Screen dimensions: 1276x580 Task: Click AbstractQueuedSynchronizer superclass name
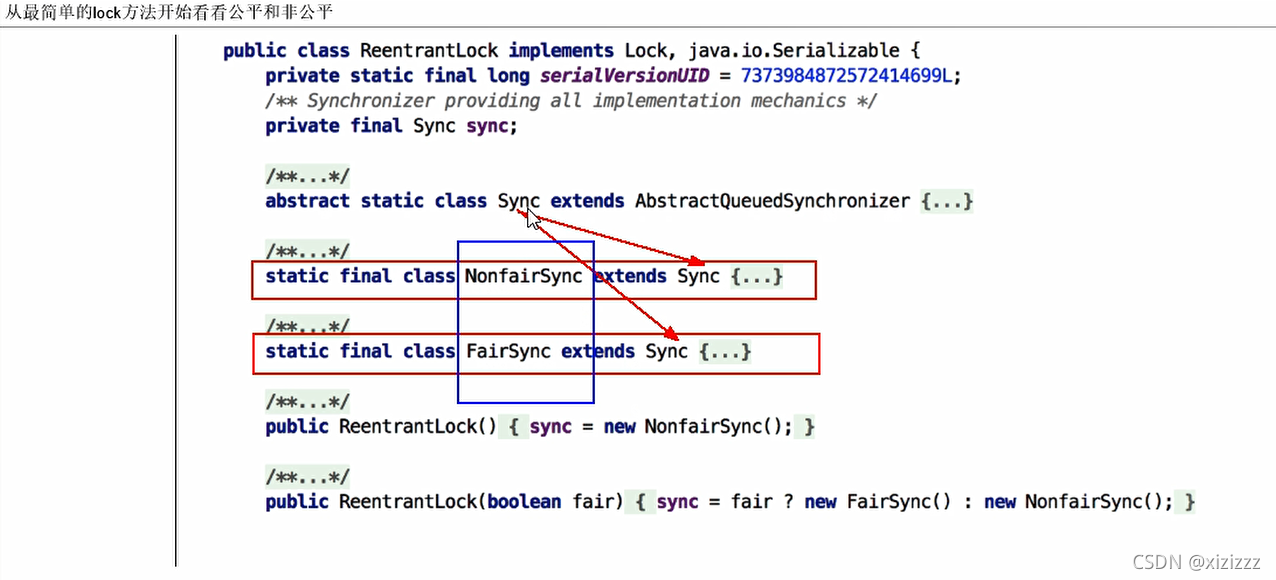[773, 201]
